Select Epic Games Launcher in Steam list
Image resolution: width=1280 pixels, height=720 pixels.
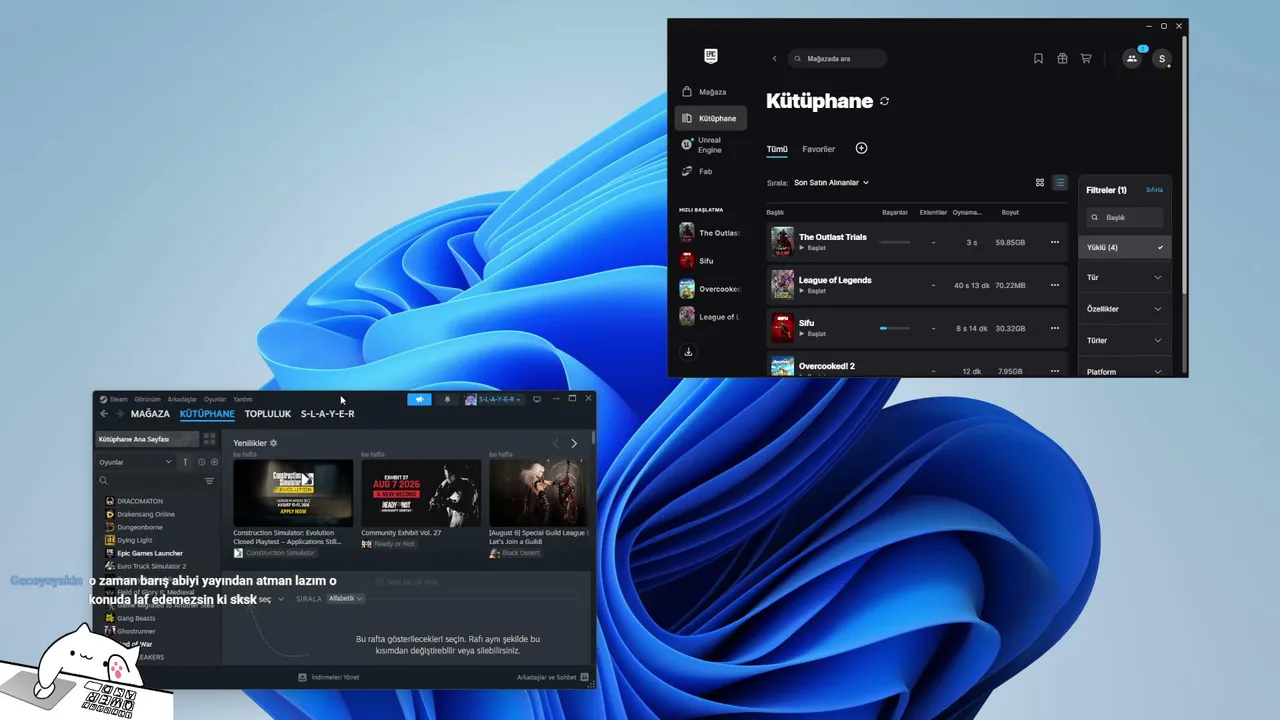click(149, 553)
